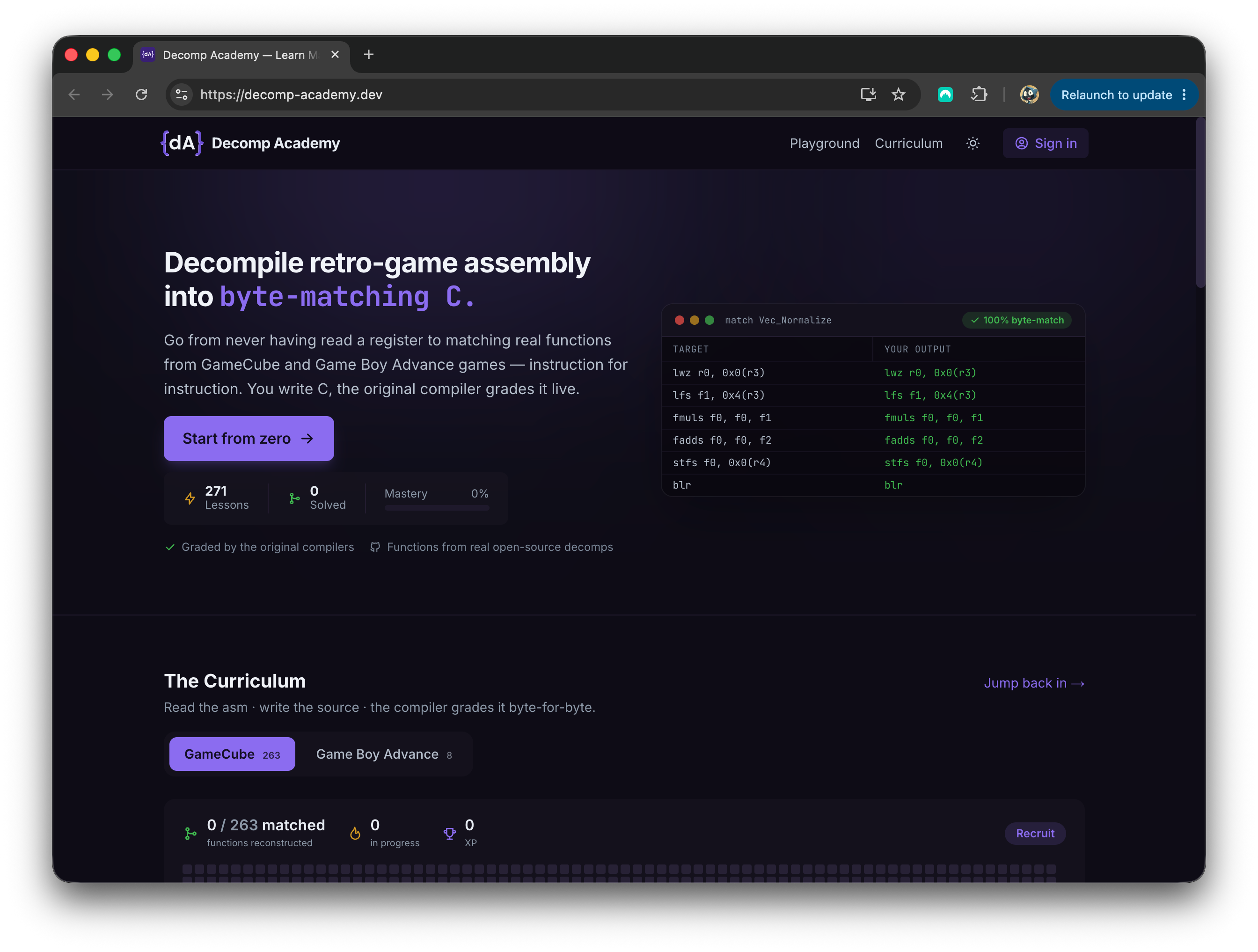Click the target line 'lwz r0, 0x0(r3)'
This screenshot has width=1258, height=952.
[x=718, y=373]
